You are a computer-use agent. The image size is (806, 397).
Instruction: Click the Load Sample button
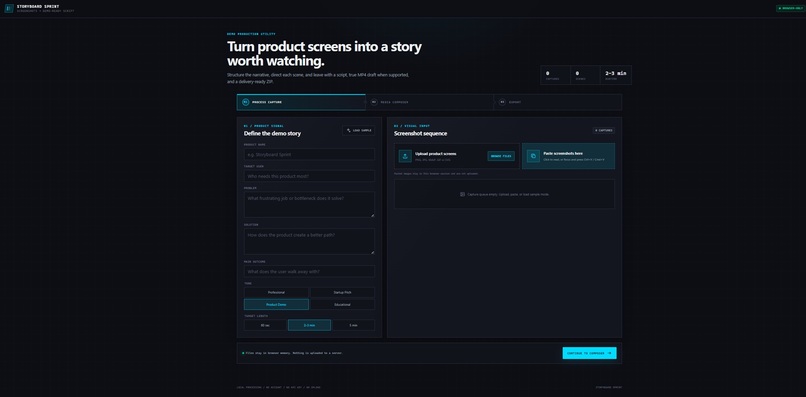359,131
